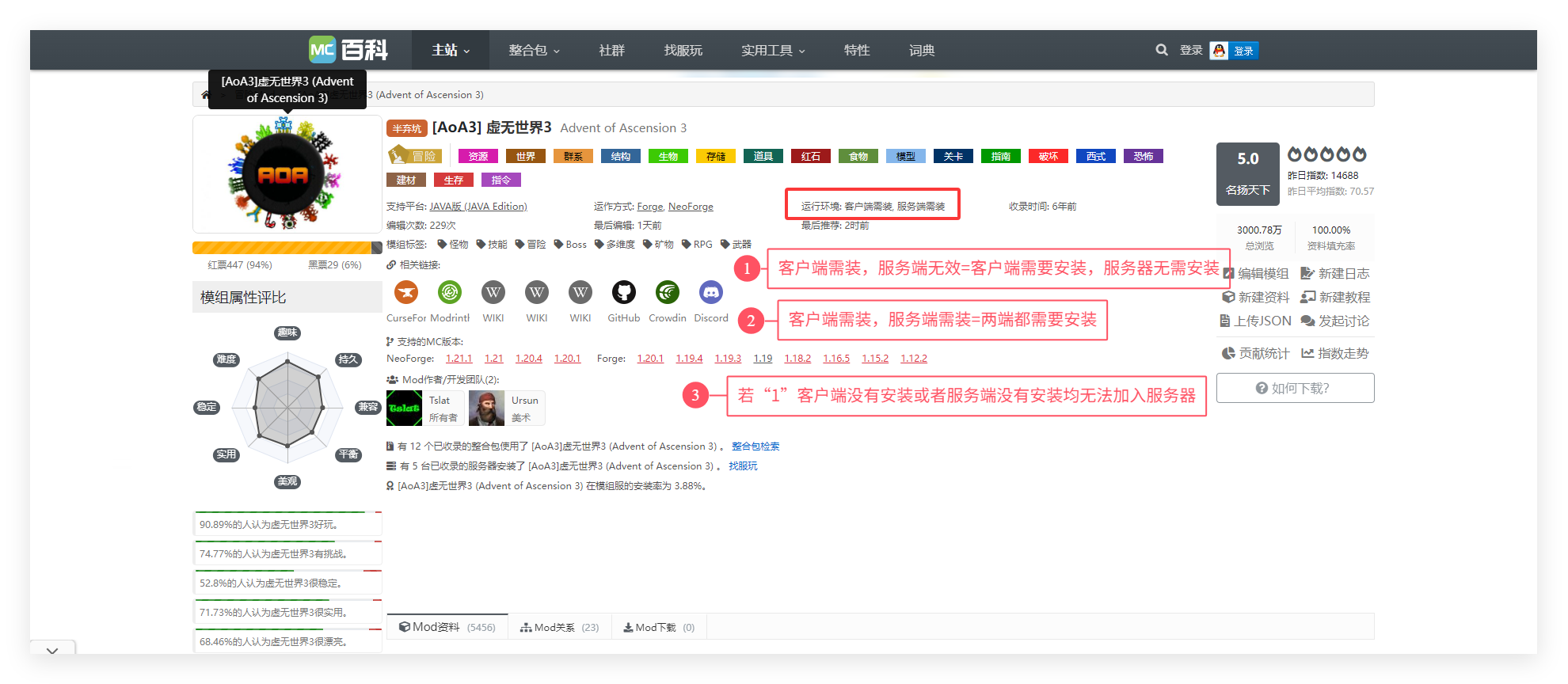Click the 发起讨论 link
1568x684 pixels.
coord(1335,321)
